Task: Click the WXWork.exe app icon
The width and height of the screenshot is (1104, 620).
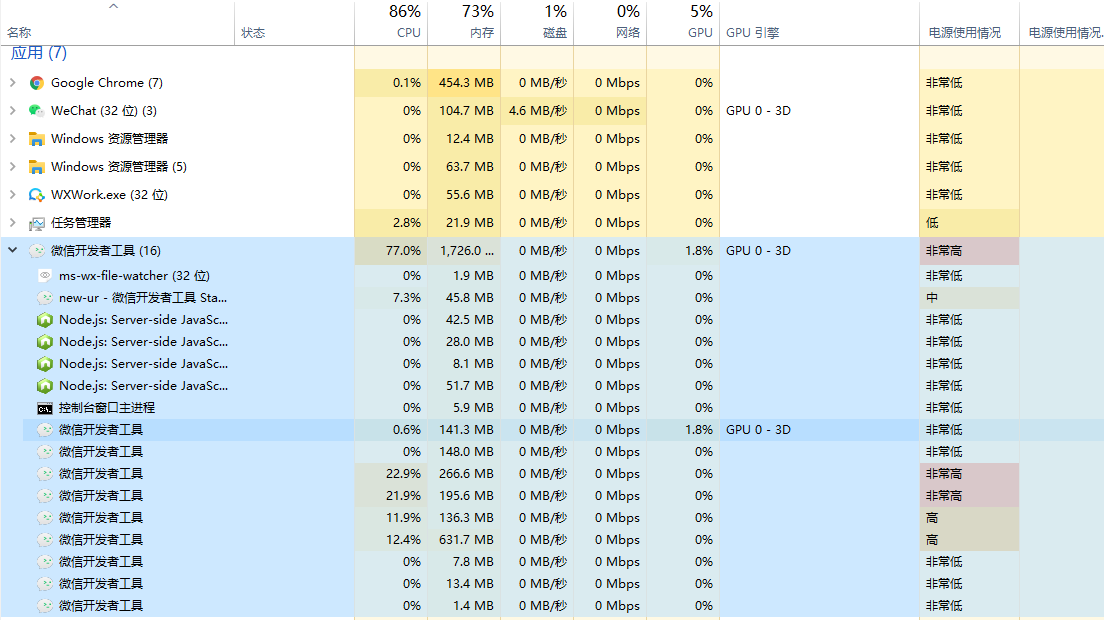Action: pos(37,195)
